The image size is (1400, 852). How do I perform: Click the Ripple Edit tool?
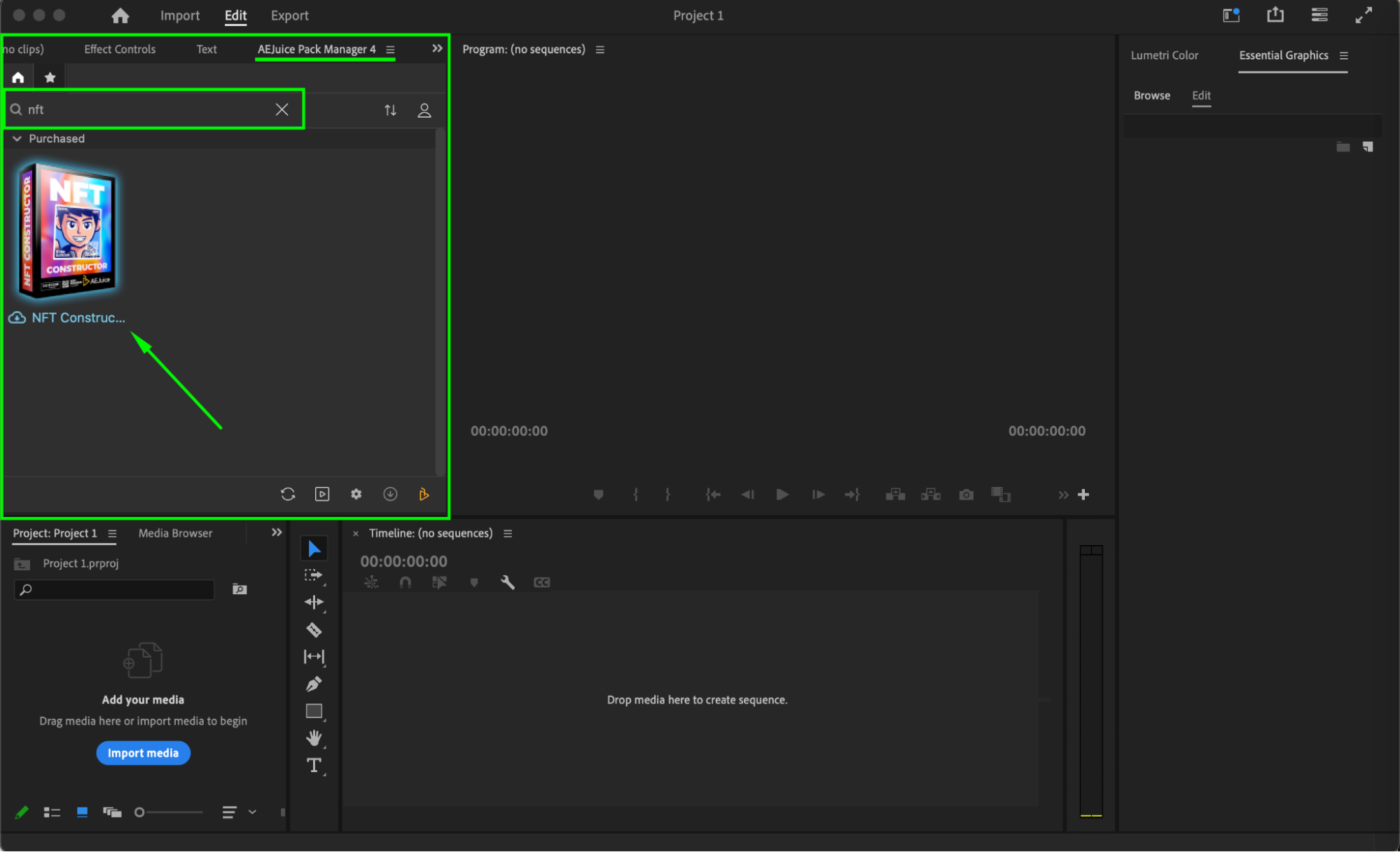tap(314, 602)
